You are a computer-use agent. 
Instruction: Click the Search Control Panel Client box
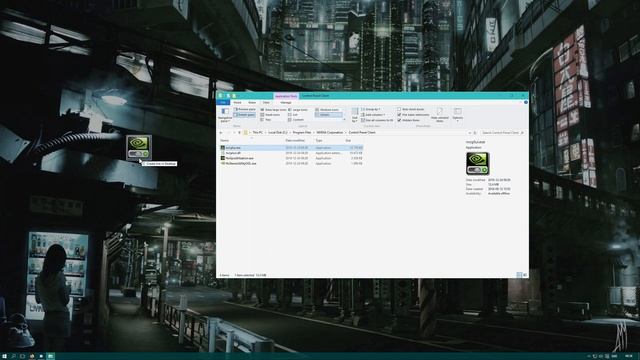coord(502,133)
